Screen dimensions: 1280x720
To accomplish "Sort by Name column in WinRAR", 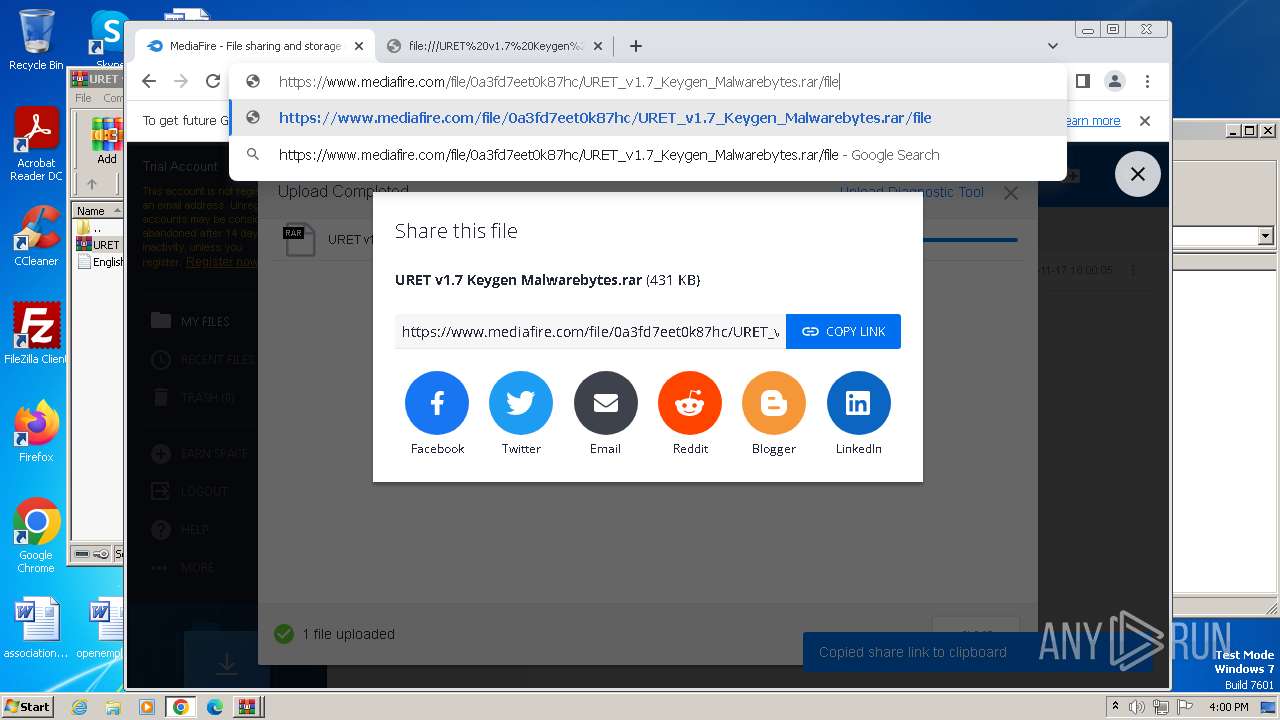I will (97, 211).
